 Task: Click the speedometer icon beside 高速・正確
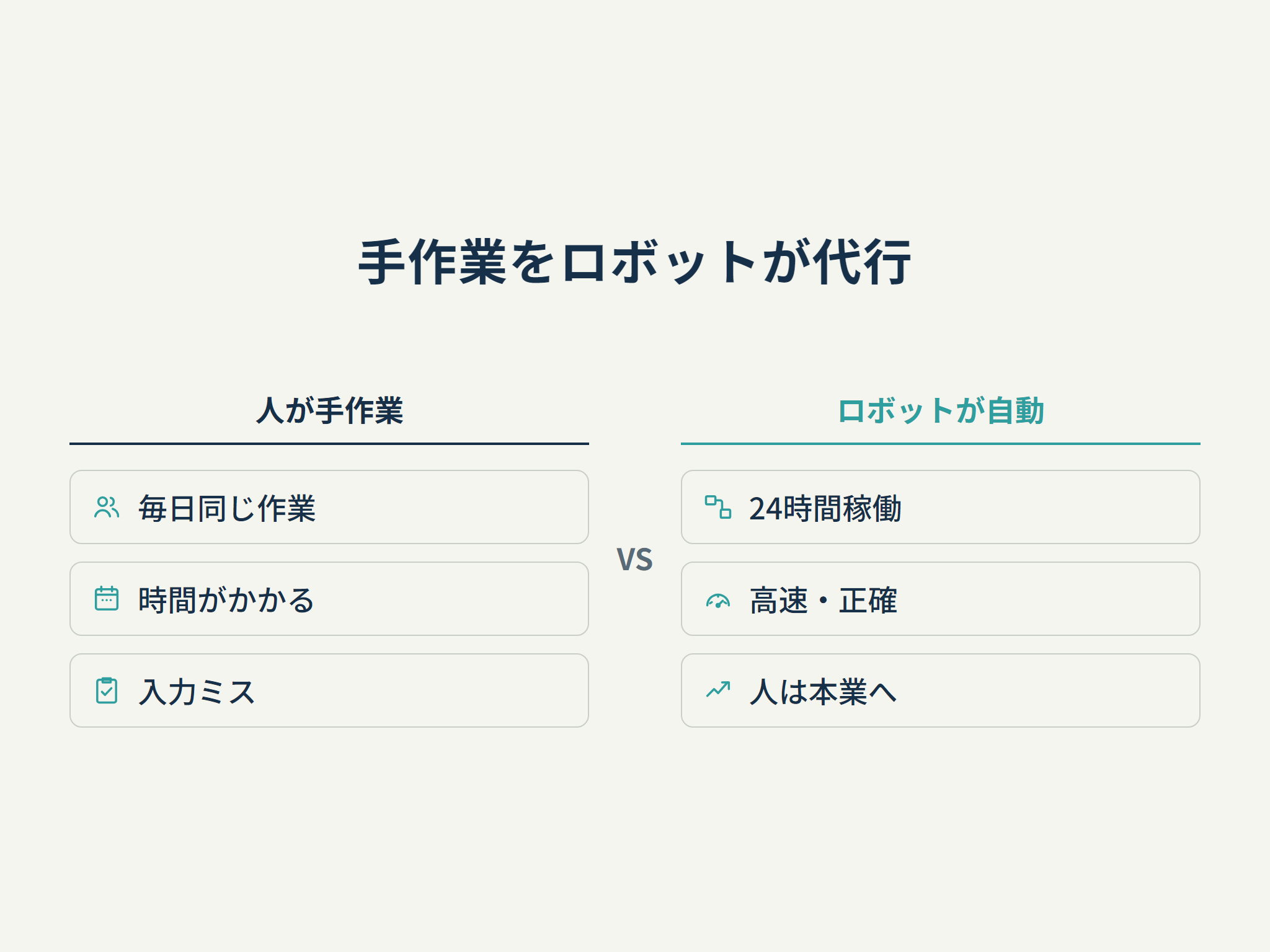click(x=718, y=599)
